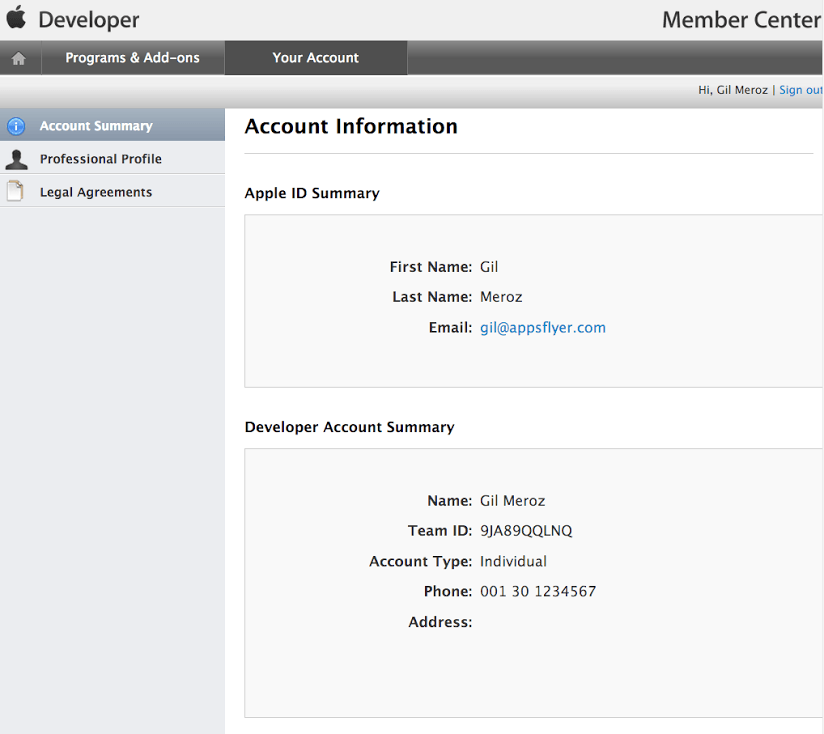Screen dimensions: 824x734
Task: Open Professional Profile in the sidebar
Action: pyautogui.click(x=112, y=159)
